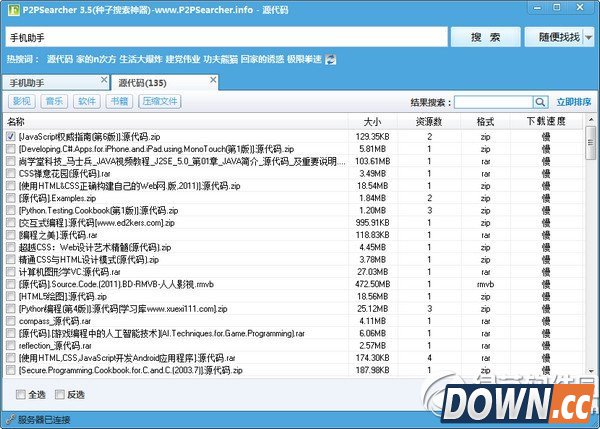Click hot keyword 极限挑速
This screenshot has height=429, width=600.
pyautogui.click(x=304, y=59)
